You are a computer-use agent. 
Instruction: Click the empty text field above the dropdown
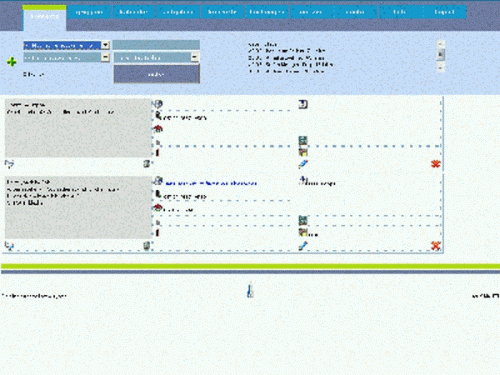[x=156, y=45]
